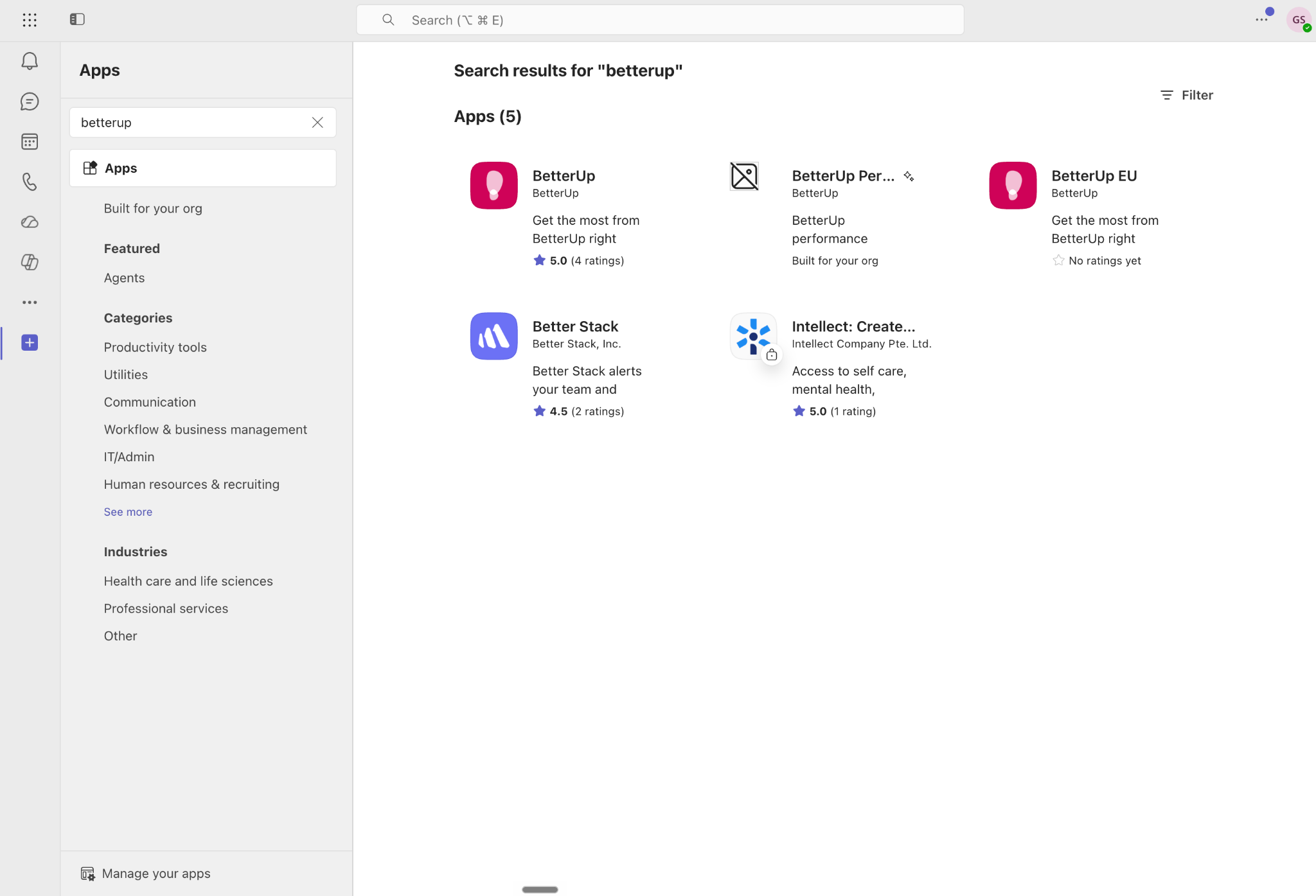Open the Intellect: Create... app title
The image size is (1316, 896).
853,327
